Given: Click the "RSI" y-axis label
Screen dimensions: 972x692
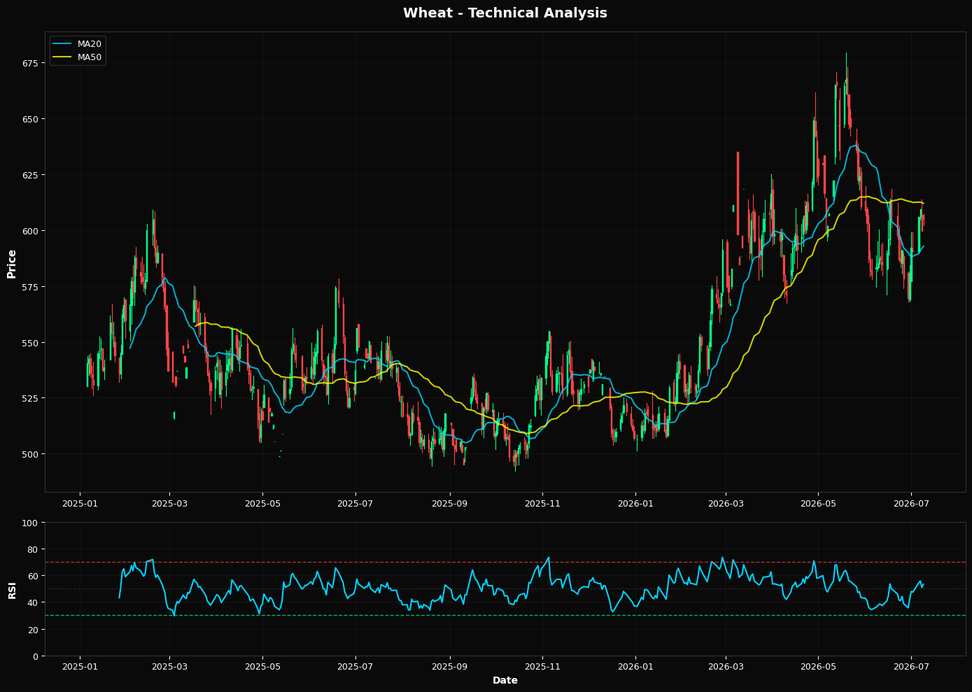Looking at the screenshot, I should point(11,590).
